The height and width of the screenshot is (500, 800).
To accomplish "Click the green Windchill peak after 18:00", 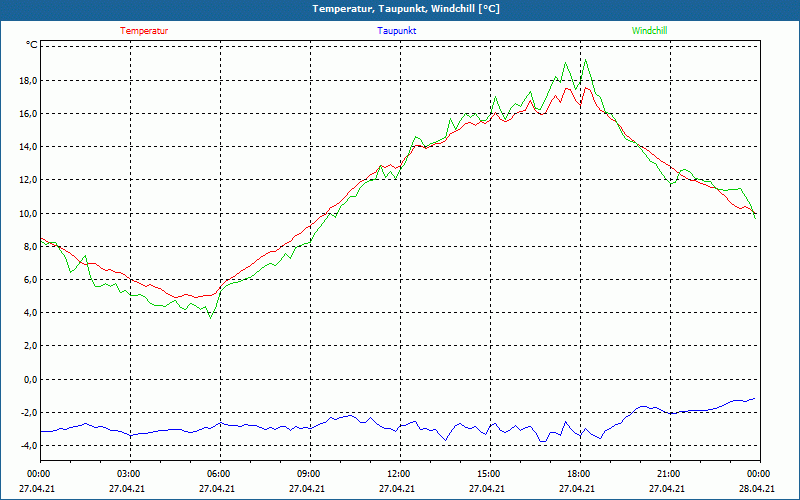I will 585,60.
